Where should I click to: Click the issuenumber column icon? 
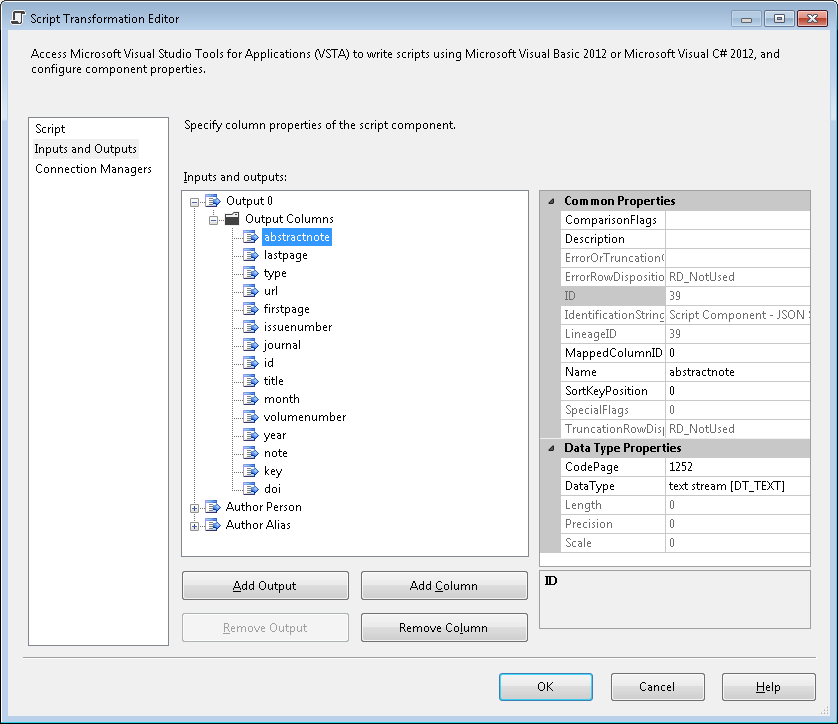pyautogui.click(x=251, y=327)
